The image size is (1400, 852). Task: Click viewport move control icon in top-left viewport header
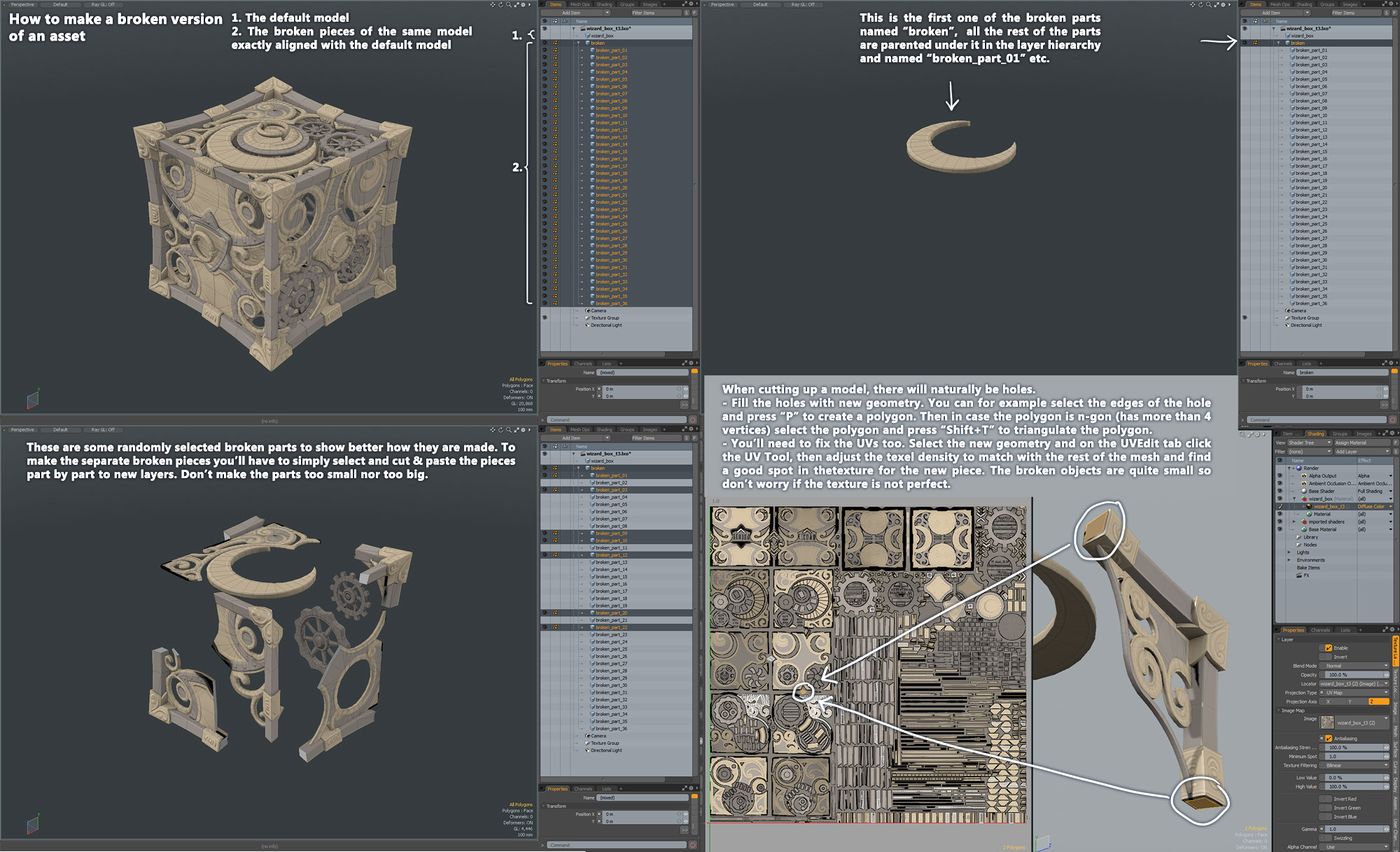tap(493, 5)
